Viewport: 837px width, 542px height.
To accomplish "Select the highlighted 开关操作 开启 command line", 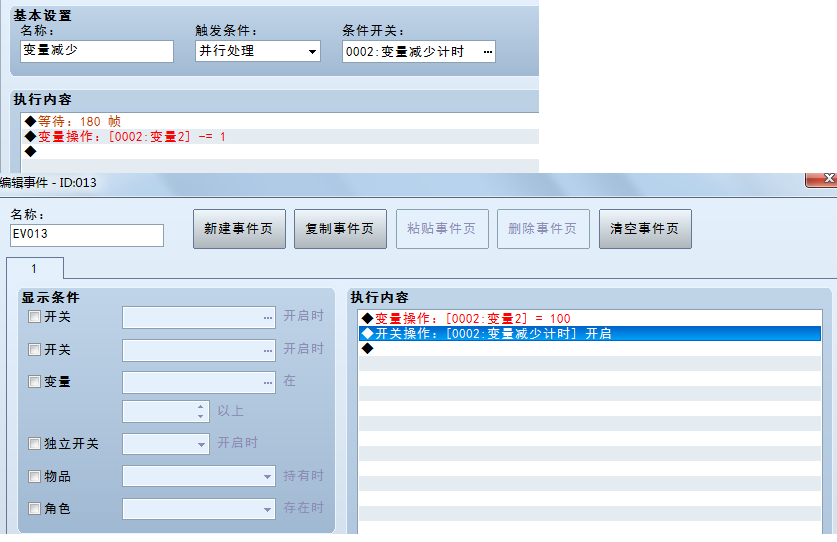I will [590, 334].
